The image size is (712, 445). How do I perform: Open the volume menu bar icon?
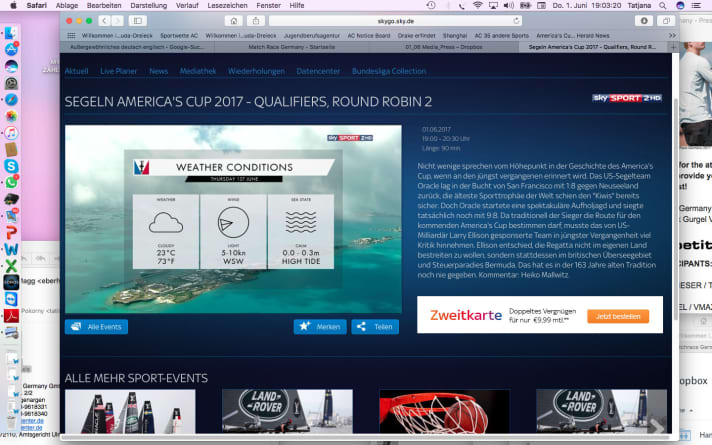[509, 5]
